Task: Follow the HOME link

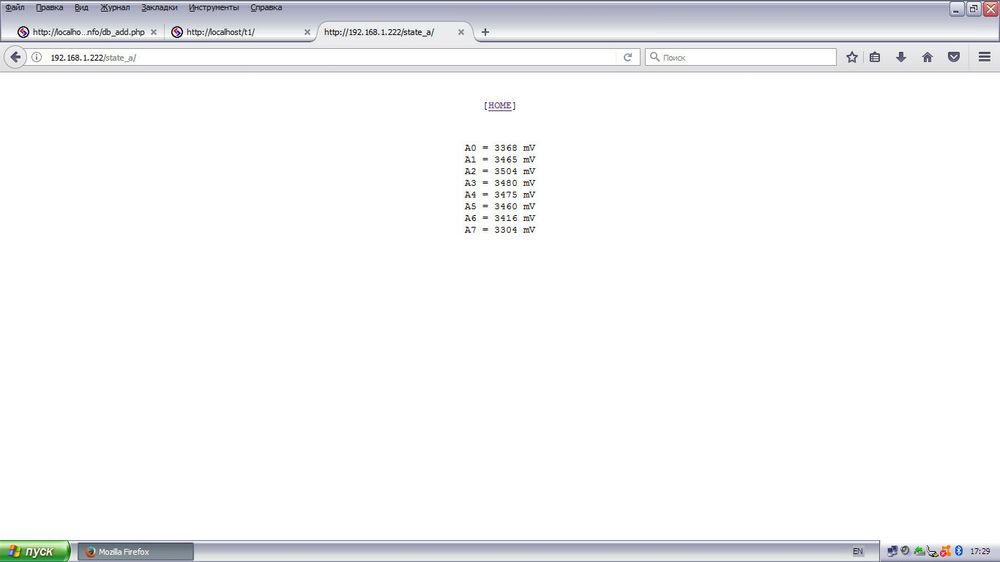Action: [x=499, y=105]
